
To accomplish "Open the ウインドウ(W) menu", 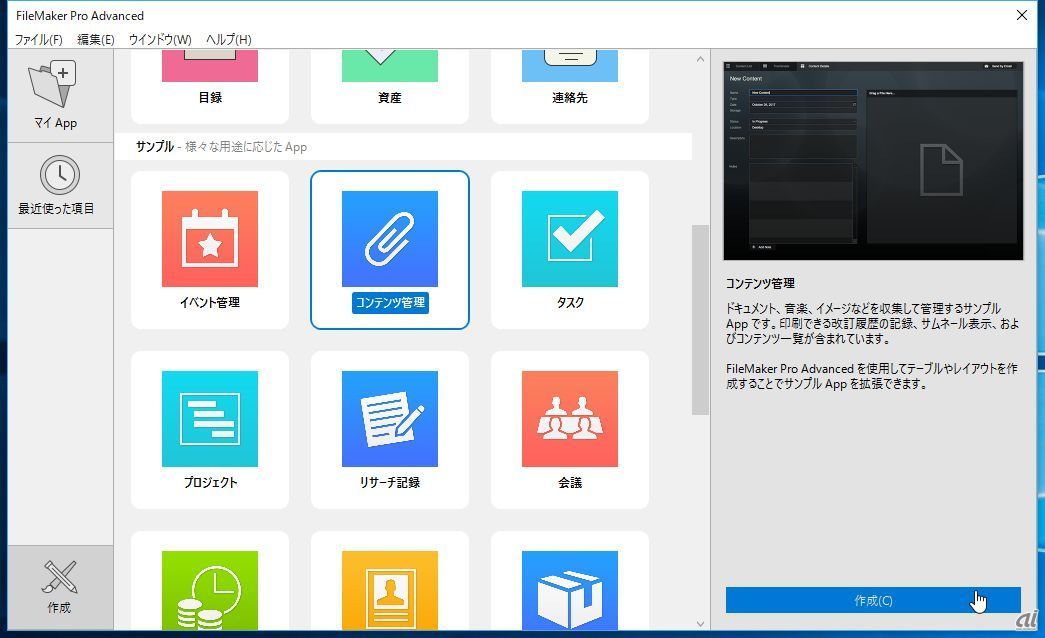I will 160,39.
